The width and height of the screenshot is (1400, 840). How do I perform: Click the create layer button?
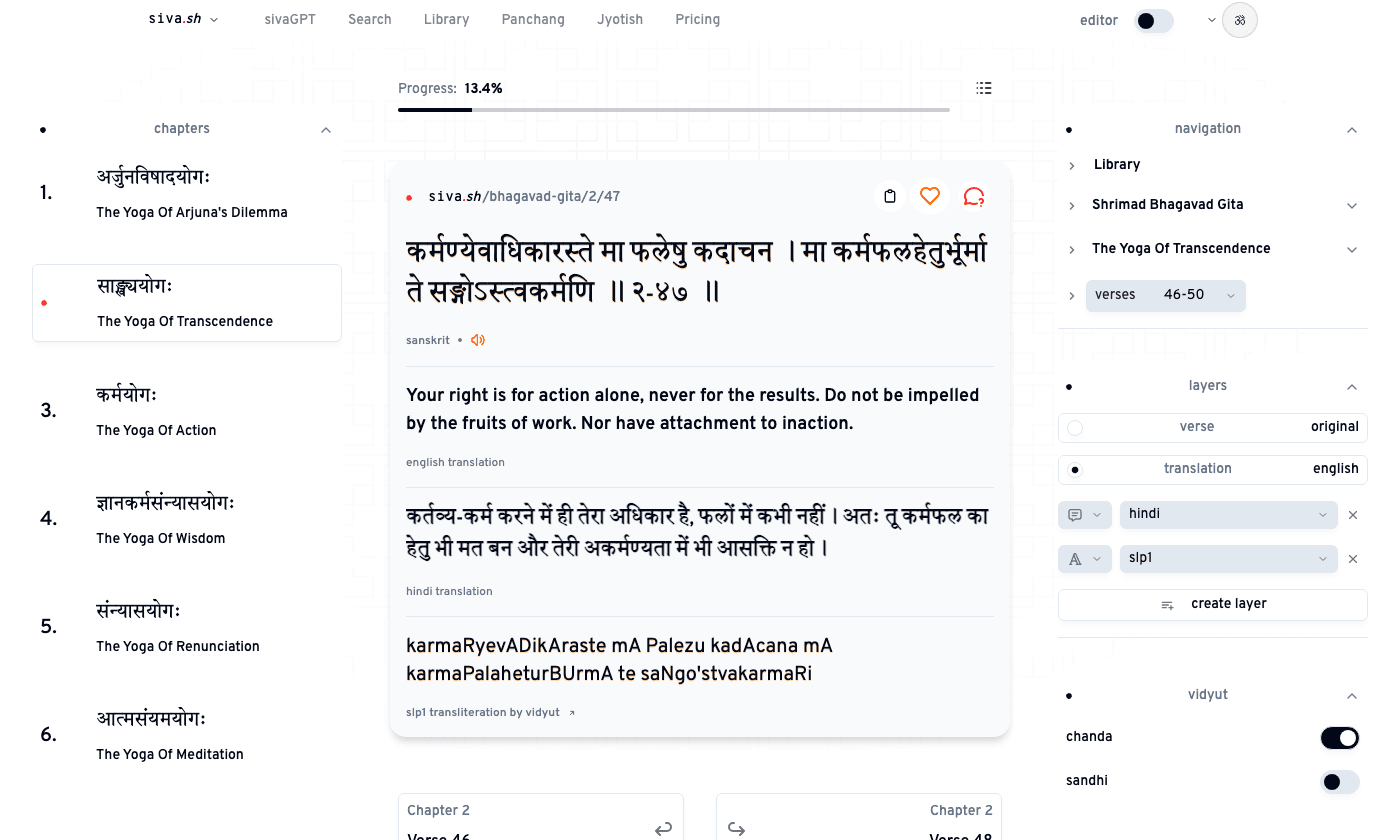coord(1213,604)
